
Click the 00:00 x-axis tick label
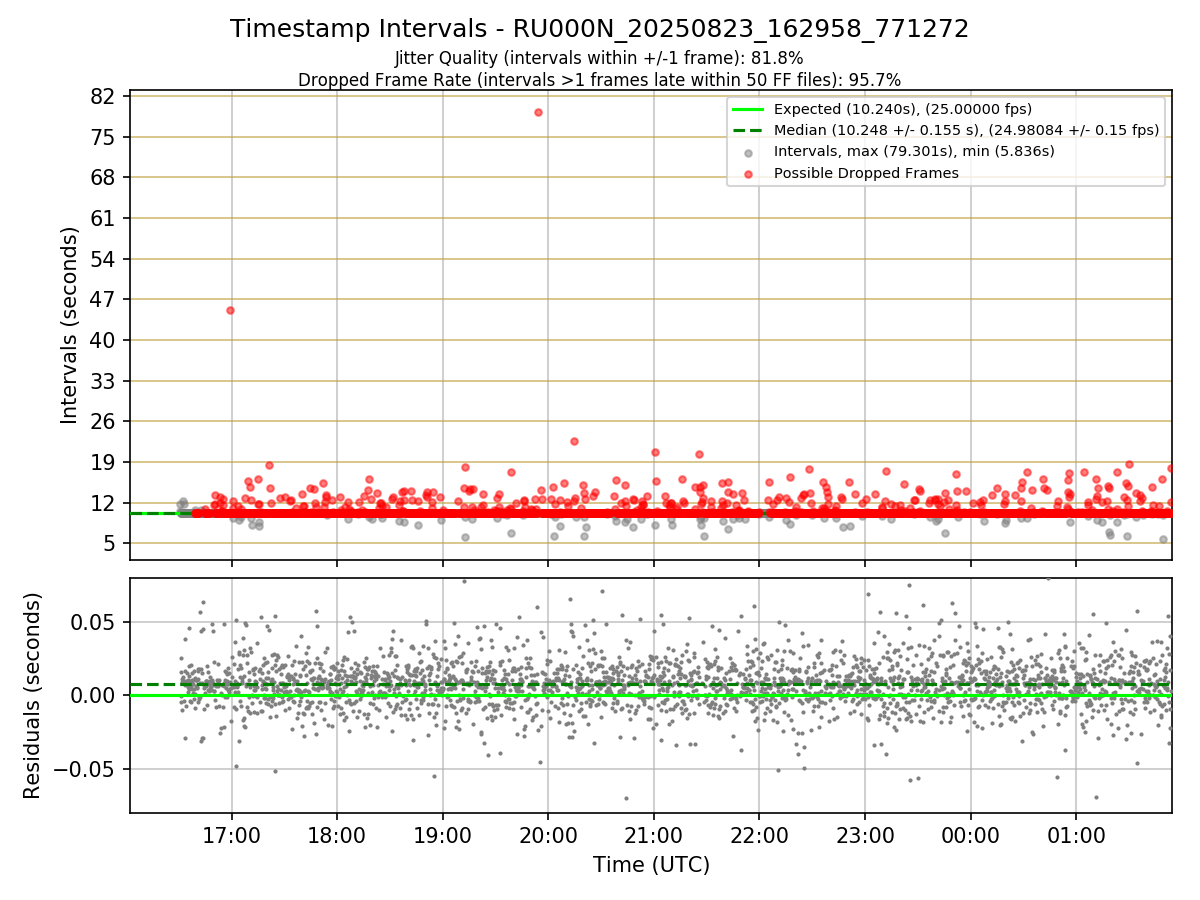click(x=970, y=835)
